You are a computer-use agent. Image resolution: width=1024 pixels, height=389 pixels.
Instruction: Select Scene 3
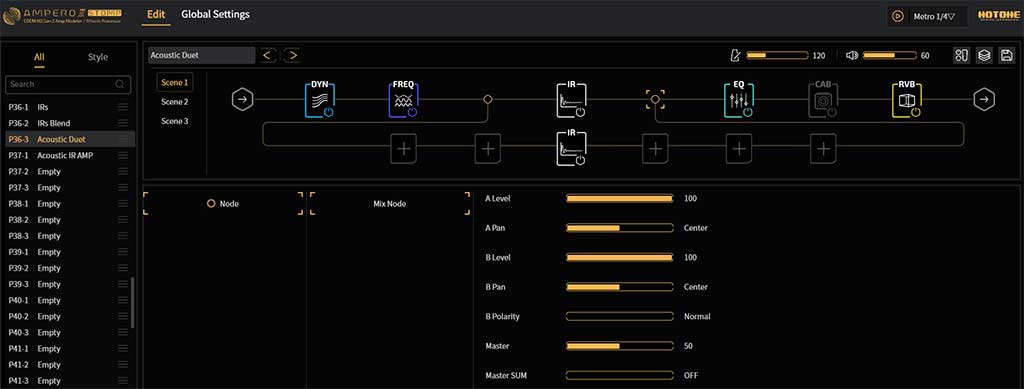click(174, 121)
